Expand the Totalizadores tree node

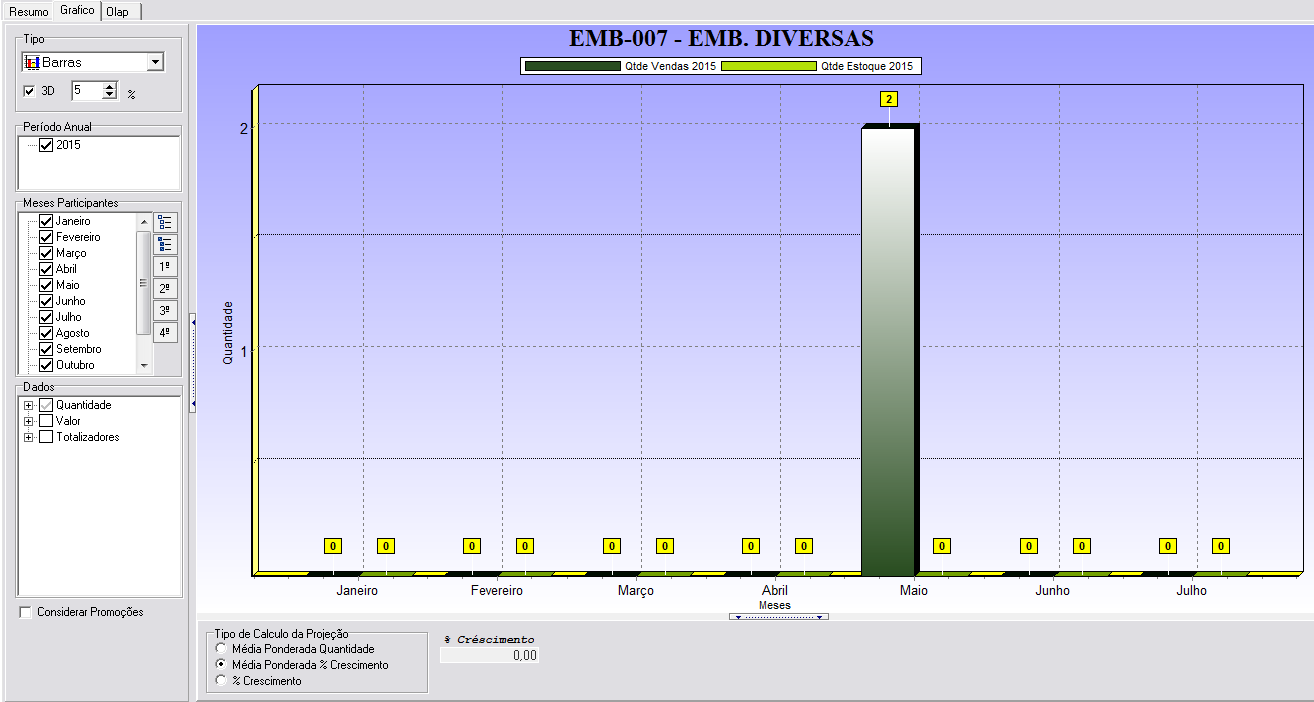pyautogui.click(x=29, y=437)
